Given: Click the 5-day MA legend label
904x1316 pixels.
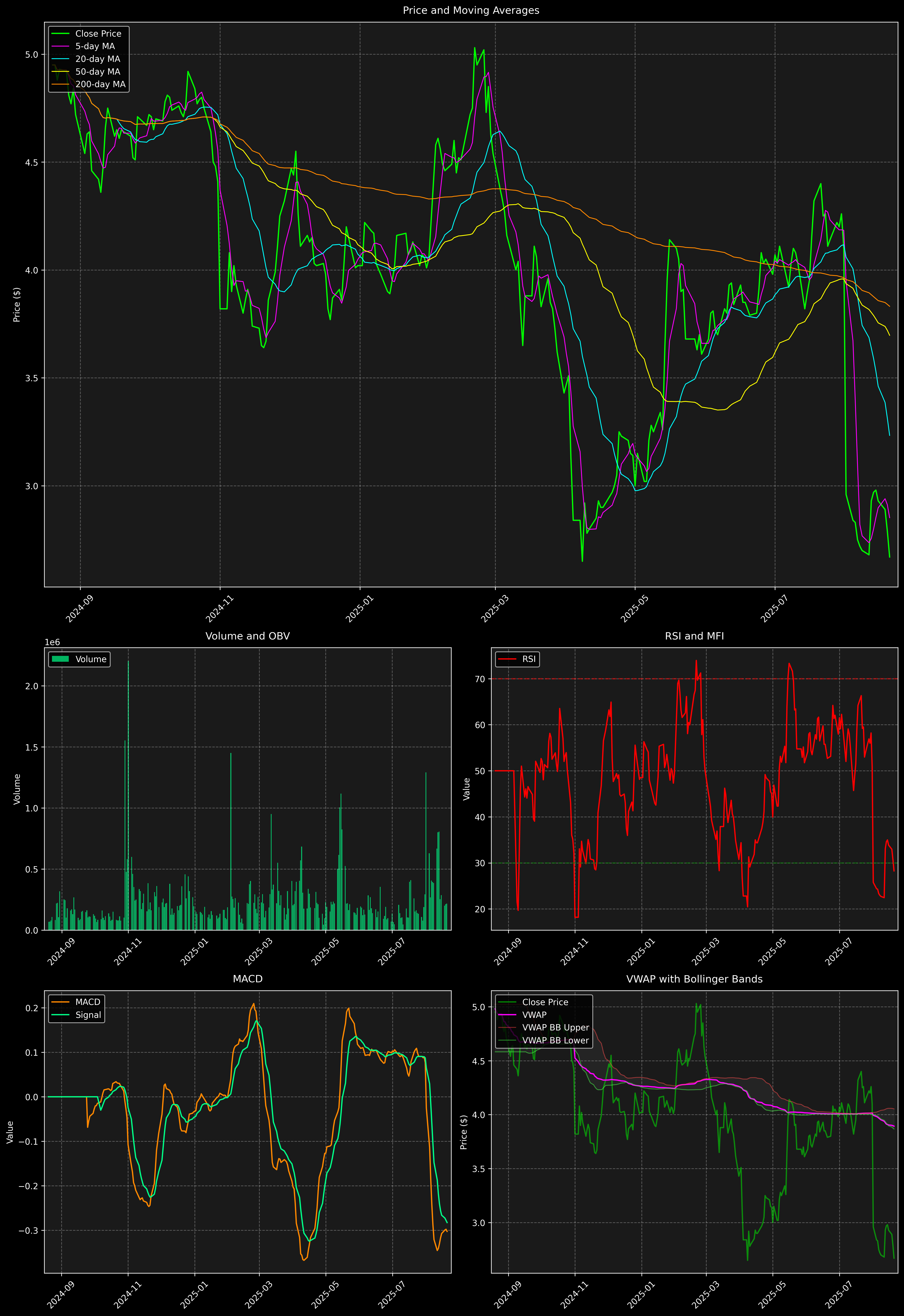Looking at the screenshot, I should click(x=95, y=47).
